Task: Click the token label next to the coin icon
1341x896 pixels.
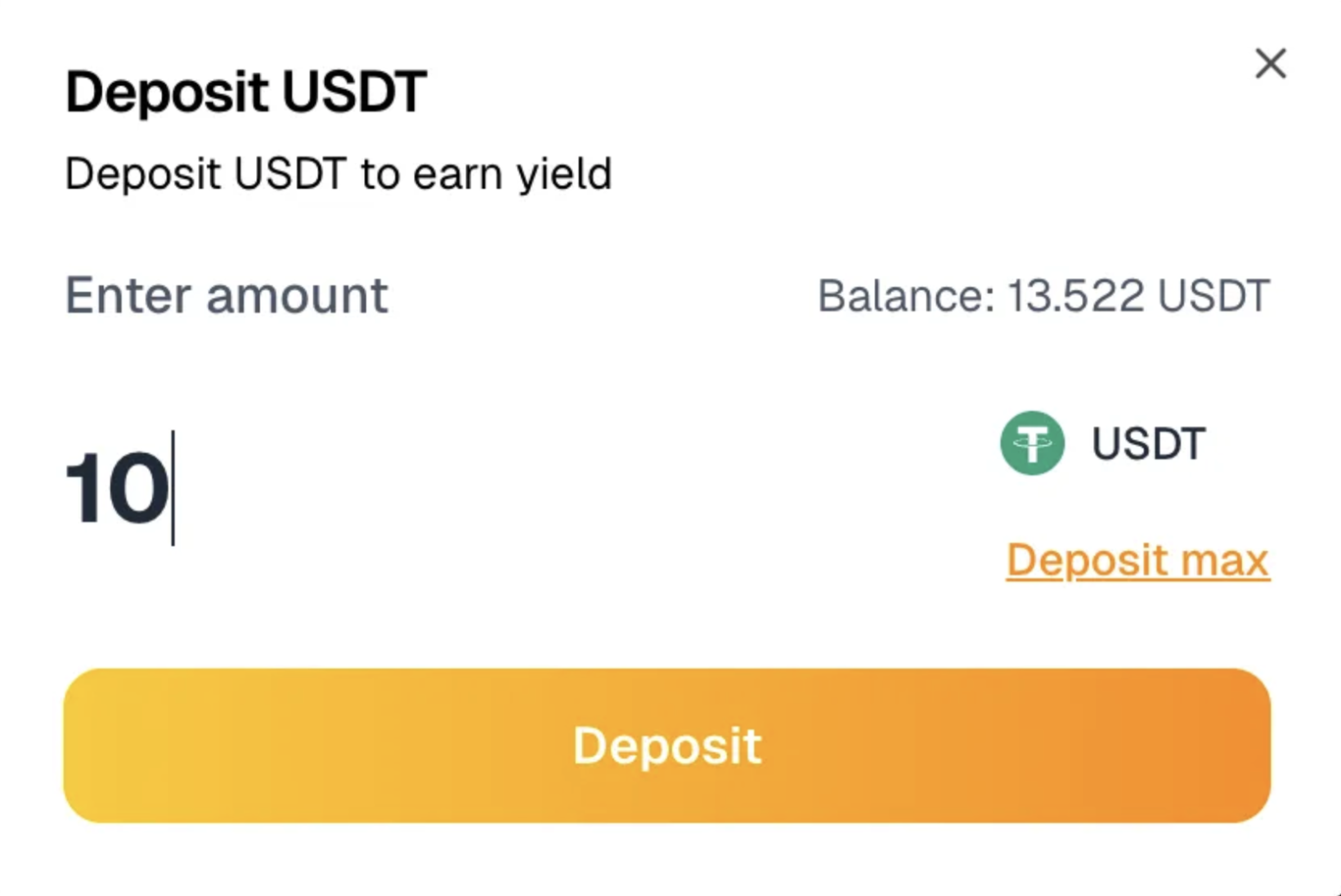Action: click(1148, 444)
